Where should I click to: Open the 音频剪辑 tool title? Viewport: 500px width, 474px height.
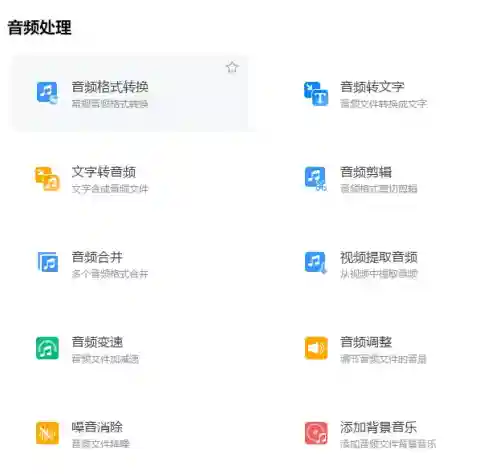tap(366, 172)
